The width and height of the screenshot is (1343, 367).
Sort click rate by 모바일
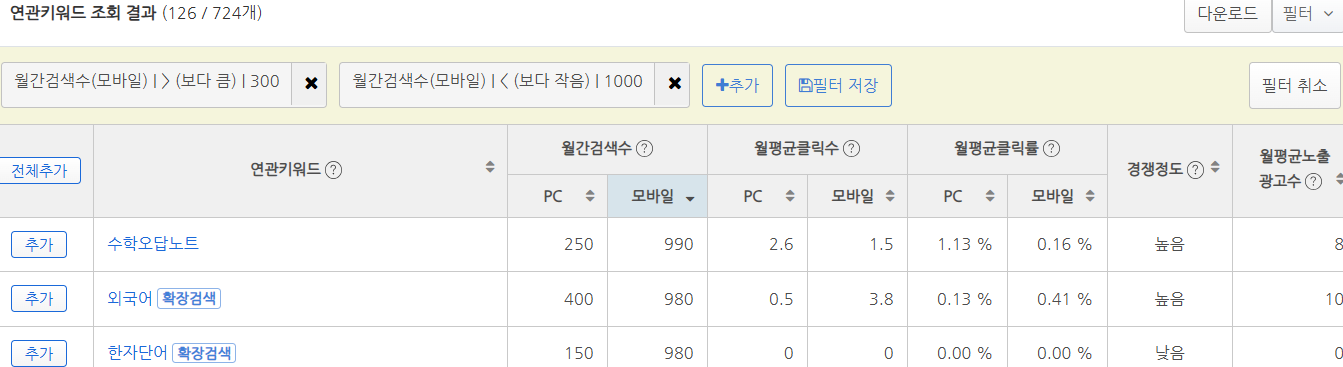(1090, 196)
